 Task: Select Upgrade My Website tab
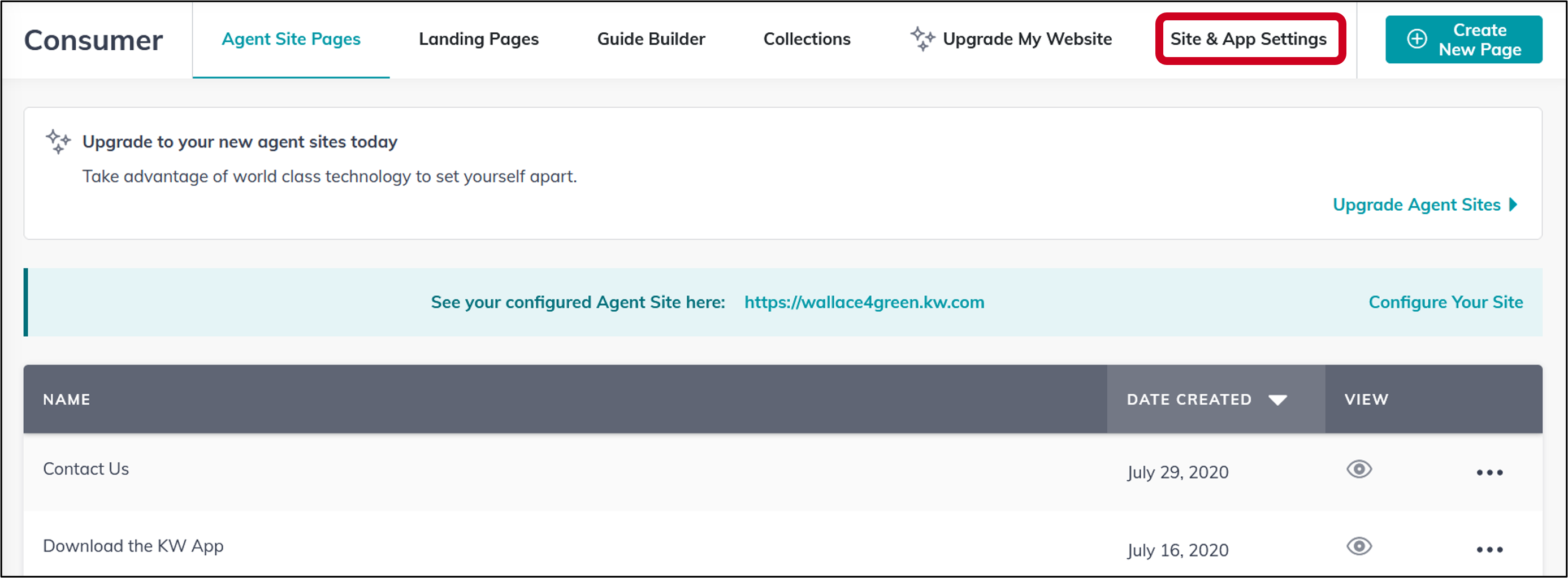tap(1027, 39)
